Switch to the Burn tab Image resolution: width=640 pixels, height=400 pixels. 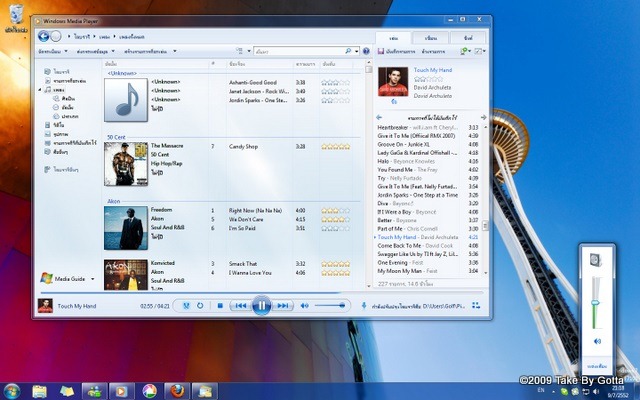(431, 38)
